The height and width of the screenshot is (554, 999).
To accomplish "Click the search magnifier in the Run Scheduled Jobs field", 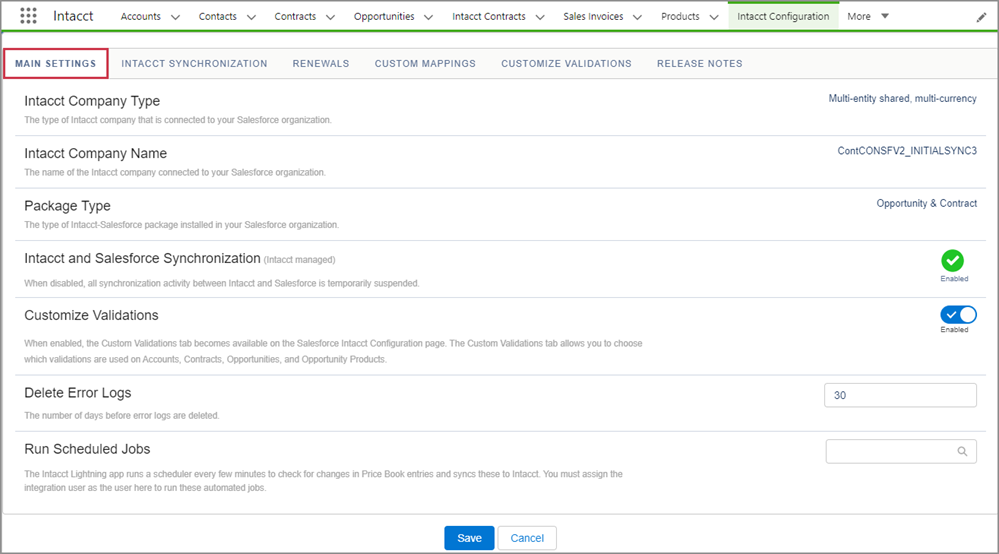I will tap(962, 451).
